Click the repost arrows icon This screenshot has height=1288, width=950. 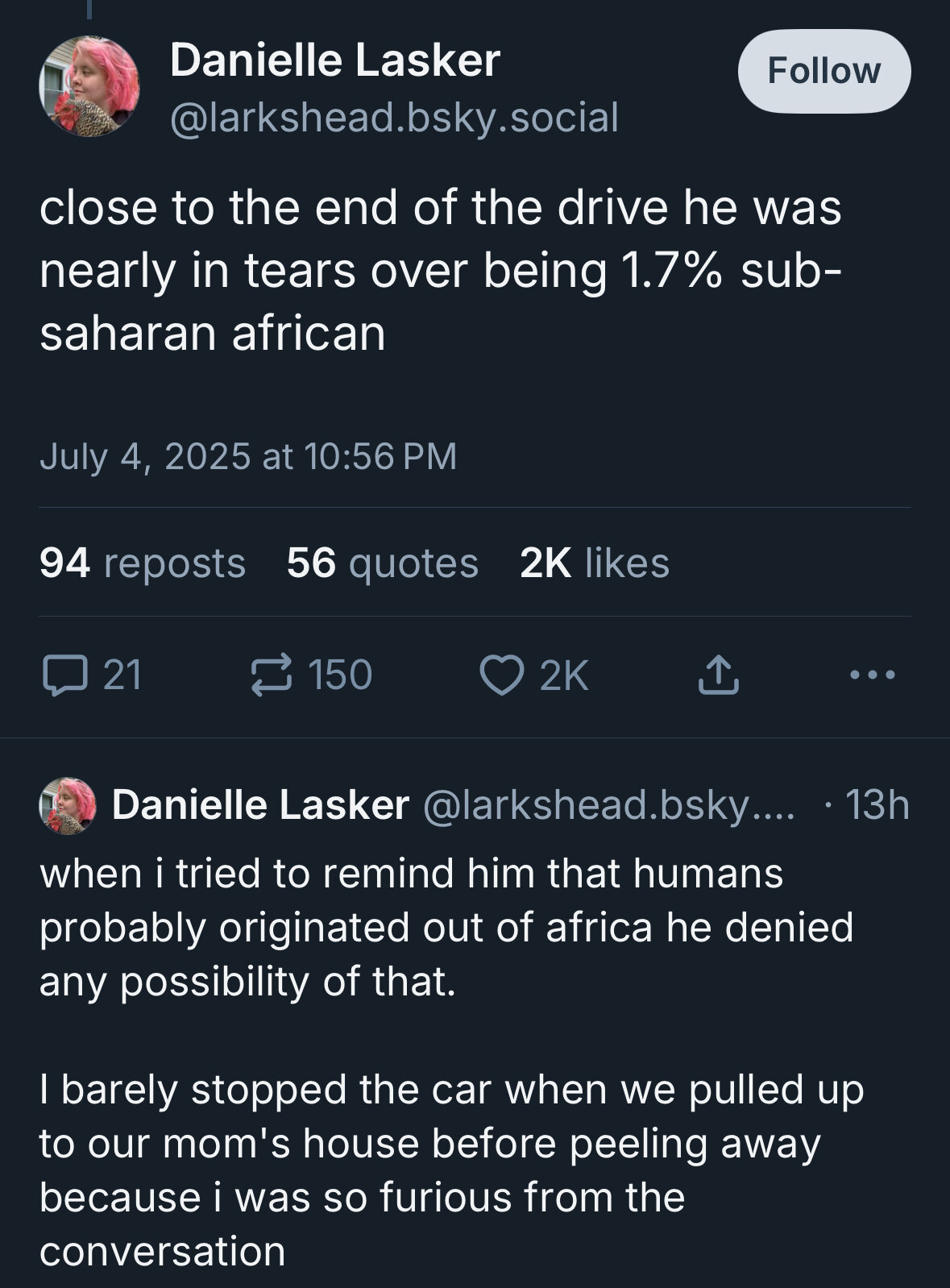click(x=271, y=675)
